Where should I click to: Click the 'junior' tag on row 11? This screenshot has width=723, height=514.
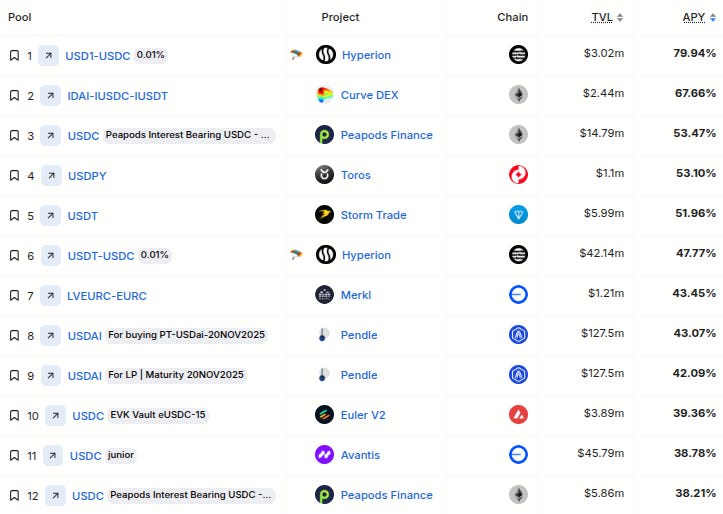coord(121,455)
